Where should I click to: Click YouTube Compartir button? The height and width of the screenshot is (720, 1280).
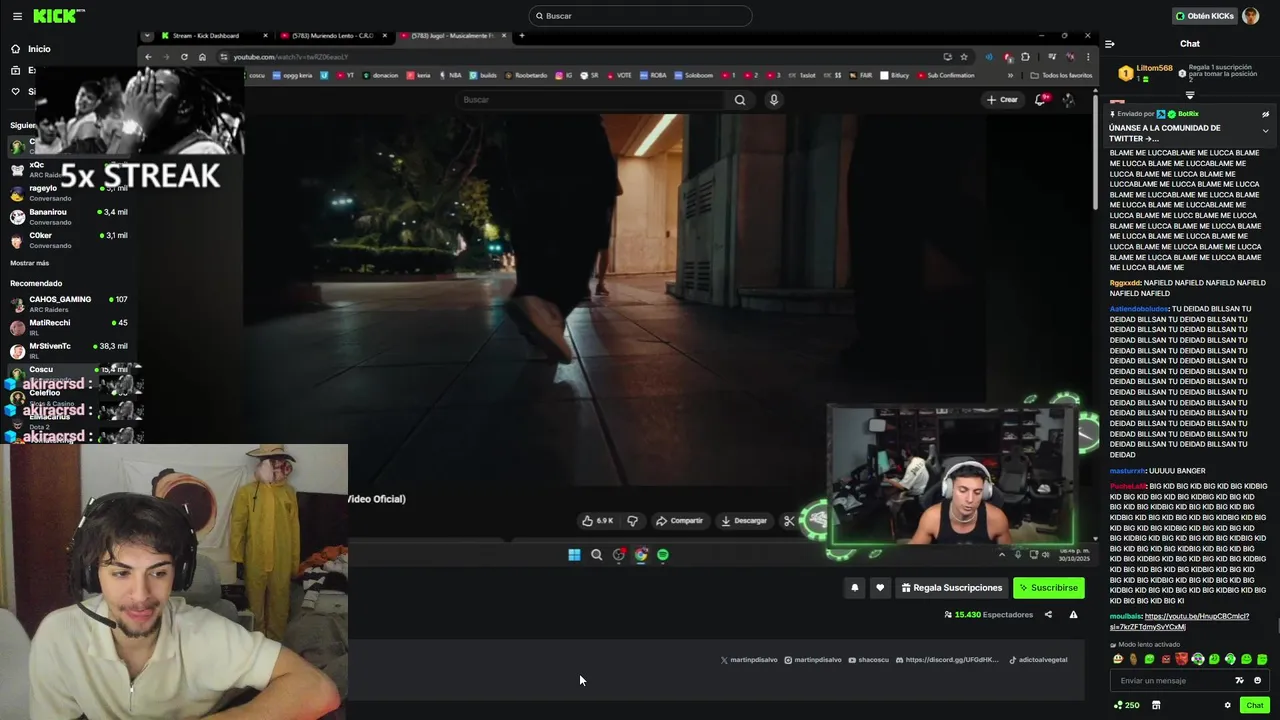pyautogui.click(x=679, y=521)
